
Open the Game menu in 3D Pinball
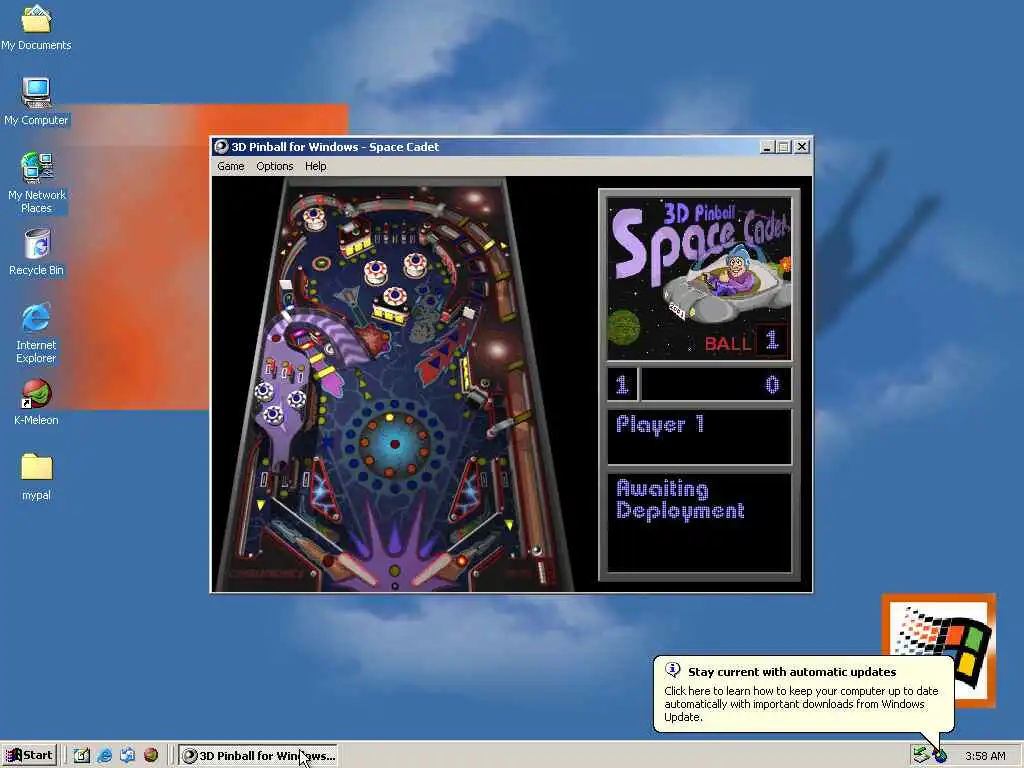[231, 166]
